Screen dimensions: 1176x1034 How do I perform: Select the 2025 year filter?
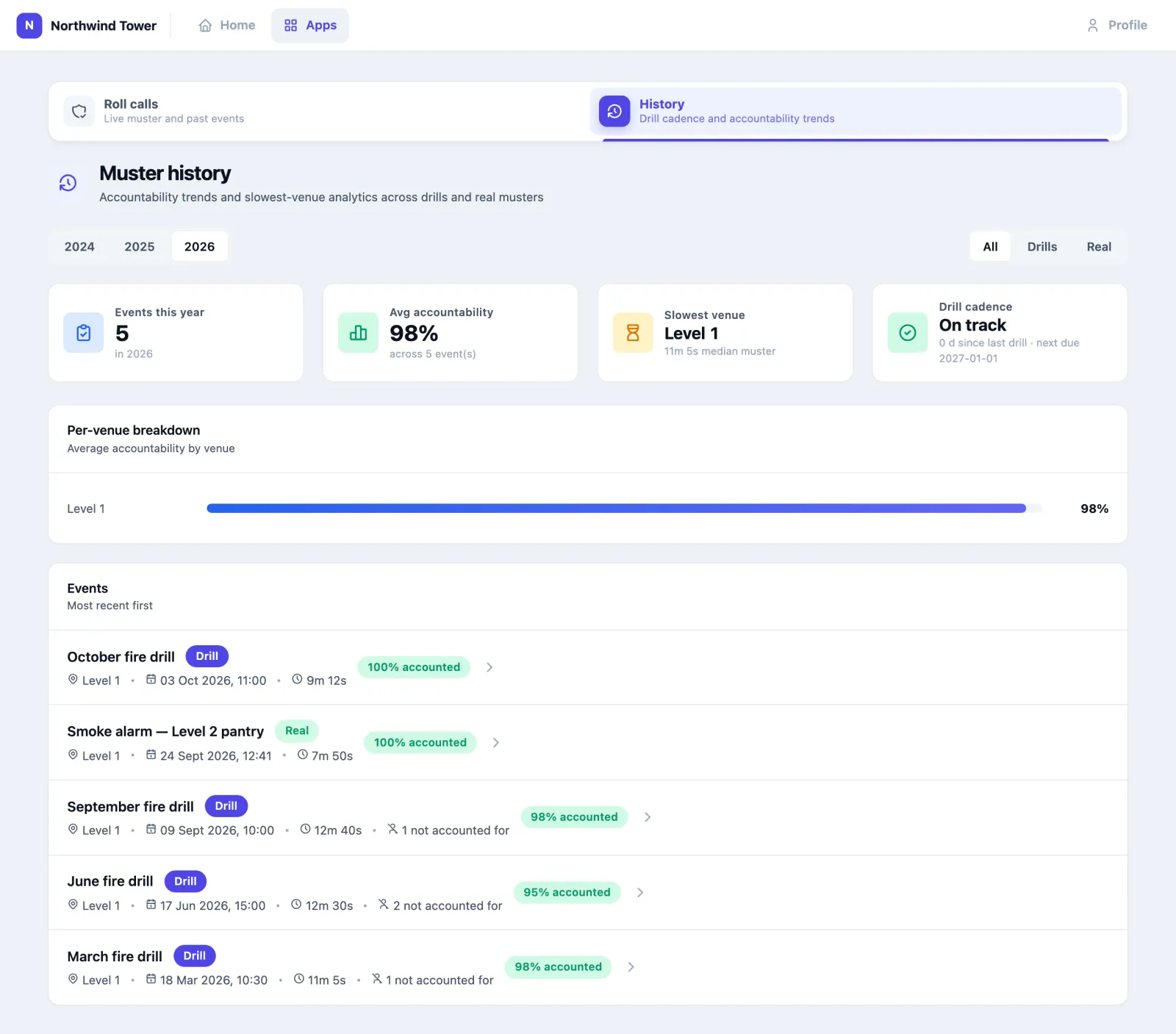click(140, 247)
